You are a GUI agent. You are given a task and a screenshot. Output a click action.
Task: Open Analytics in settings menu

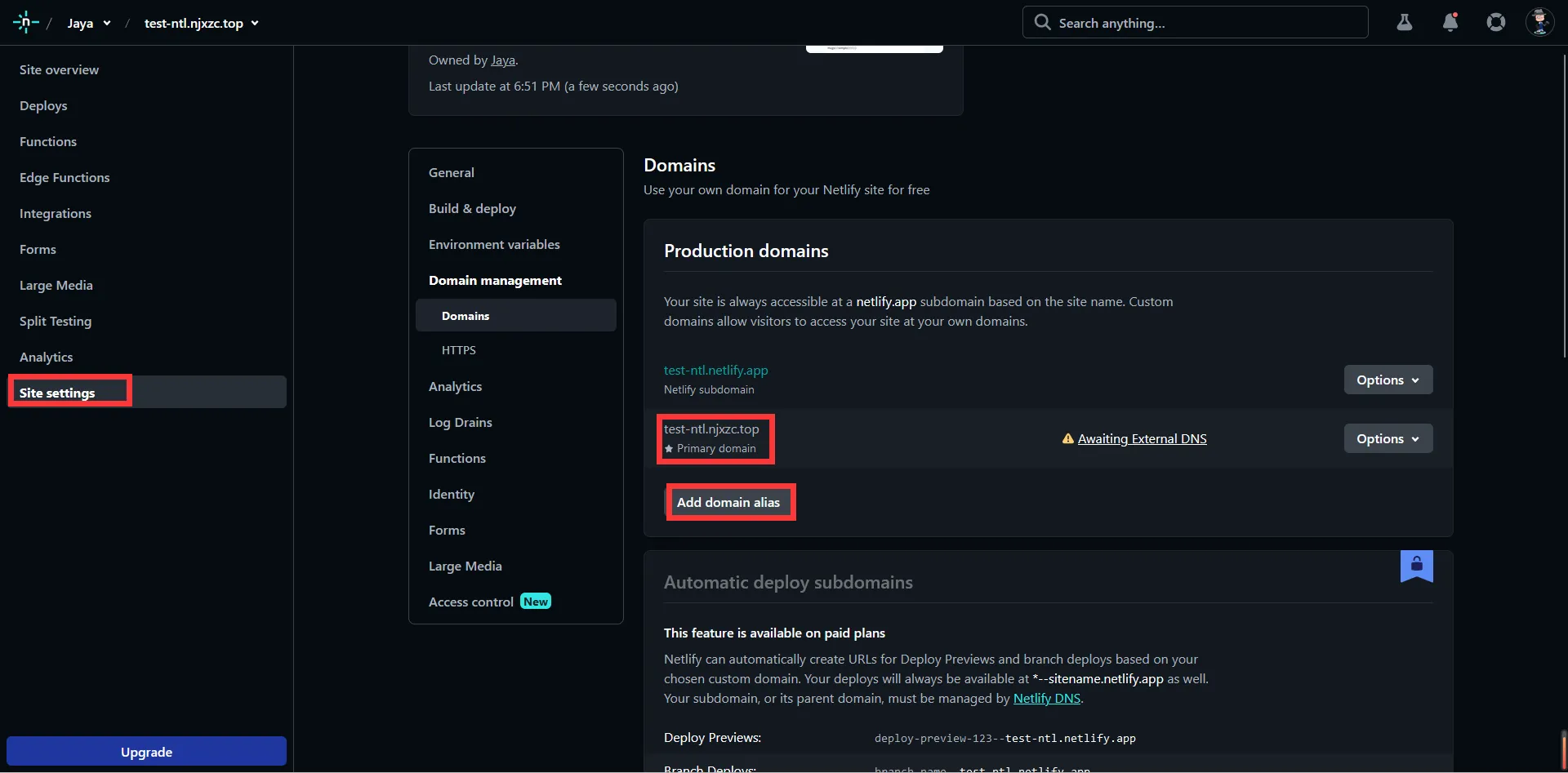pos(456,387)
